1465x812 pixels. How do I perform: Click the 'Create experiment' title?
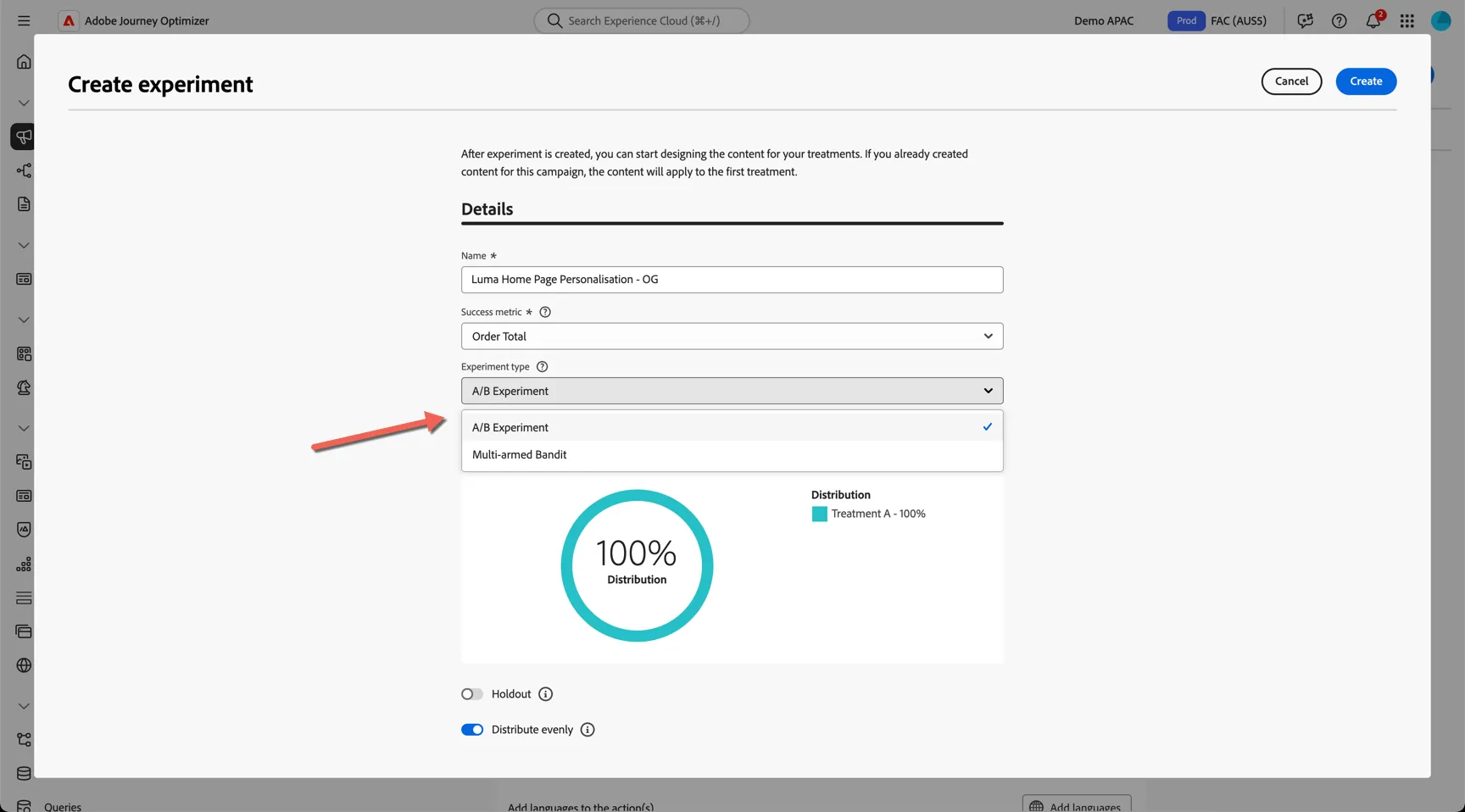pos(160,84)
